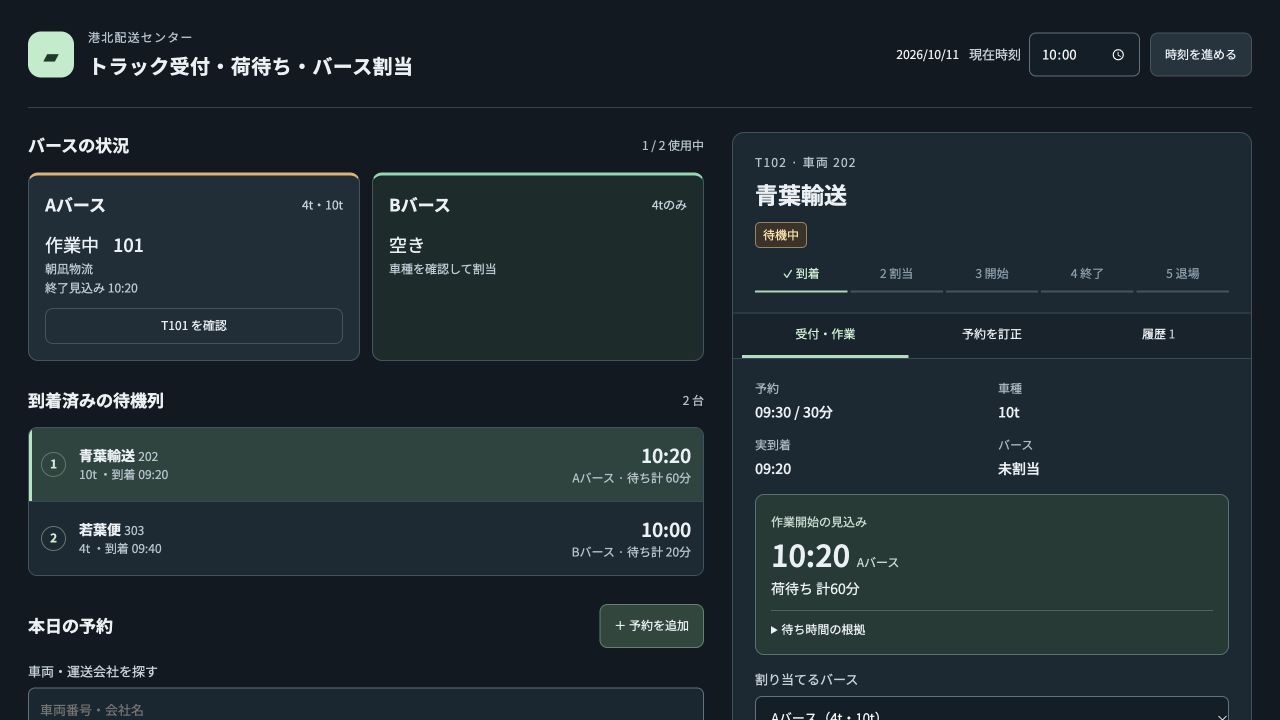Select queue row 青葉輸送 202
This screenshot has height=720, width=1280.
click(x=366, y=465)
